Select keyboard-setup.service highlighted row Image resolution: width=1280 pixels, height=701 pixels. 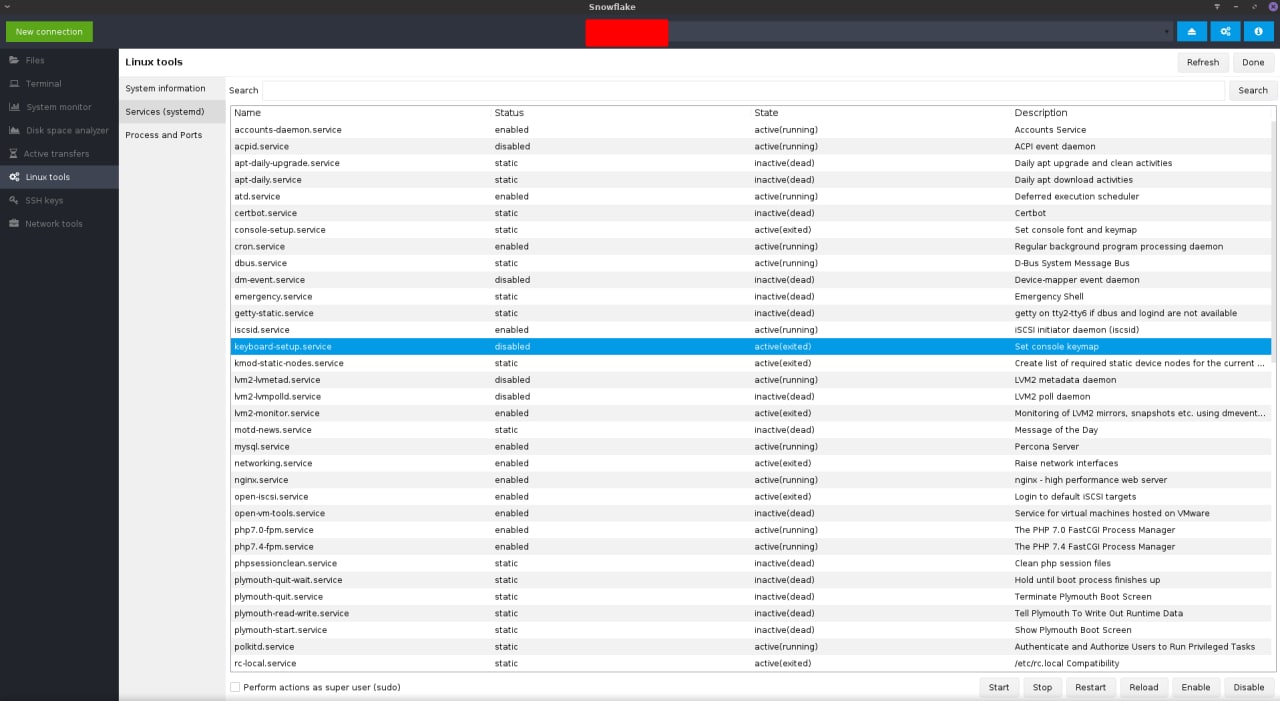[751, 346]
